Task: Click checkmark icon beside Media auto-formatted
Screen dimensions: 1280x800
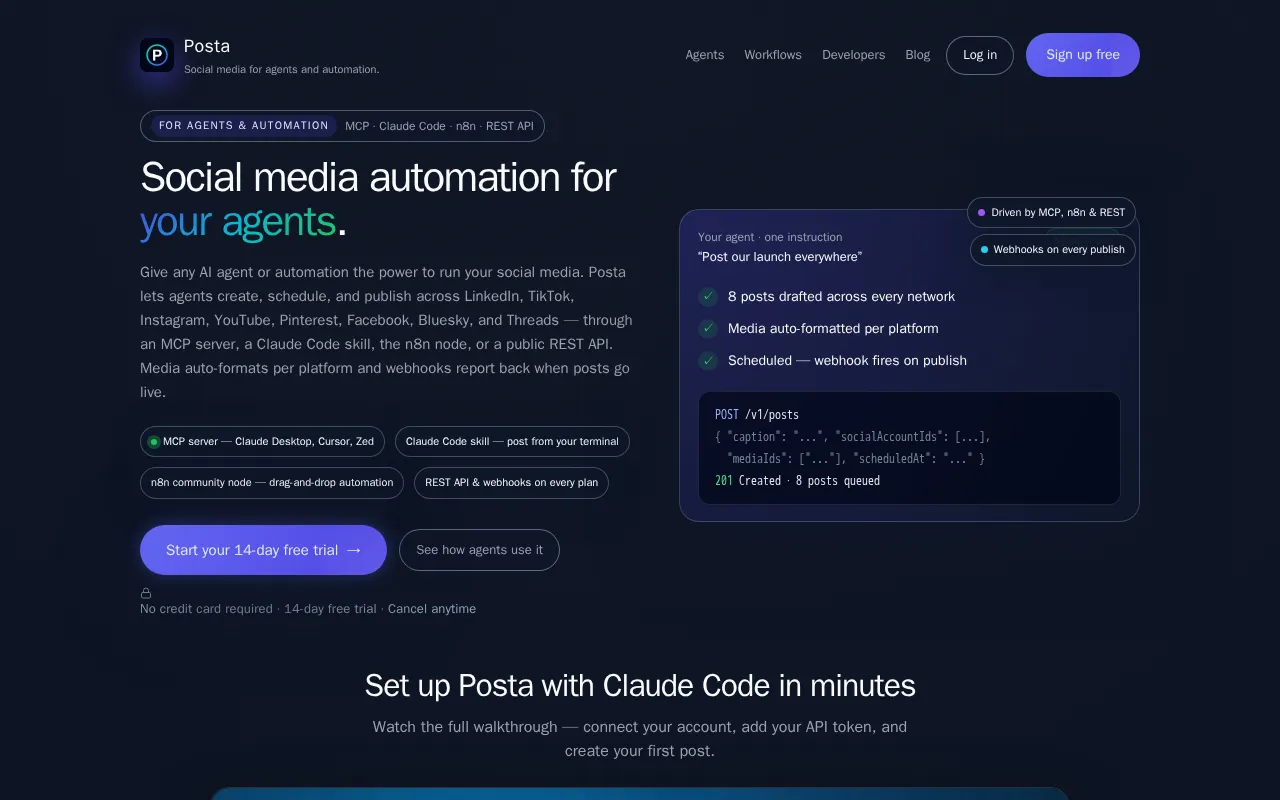Action: [708, 329]
